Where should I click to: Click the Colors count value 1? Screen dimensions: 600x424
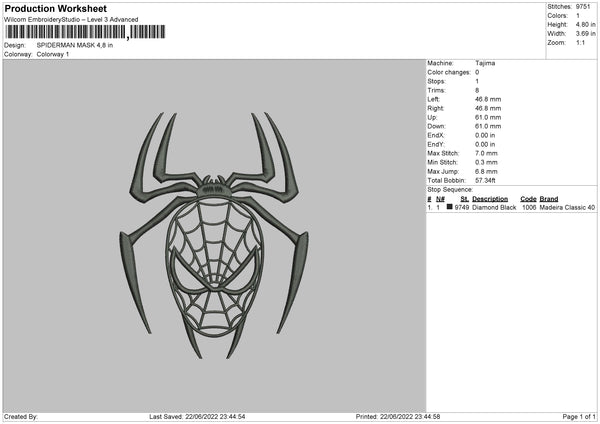[578, 16]
